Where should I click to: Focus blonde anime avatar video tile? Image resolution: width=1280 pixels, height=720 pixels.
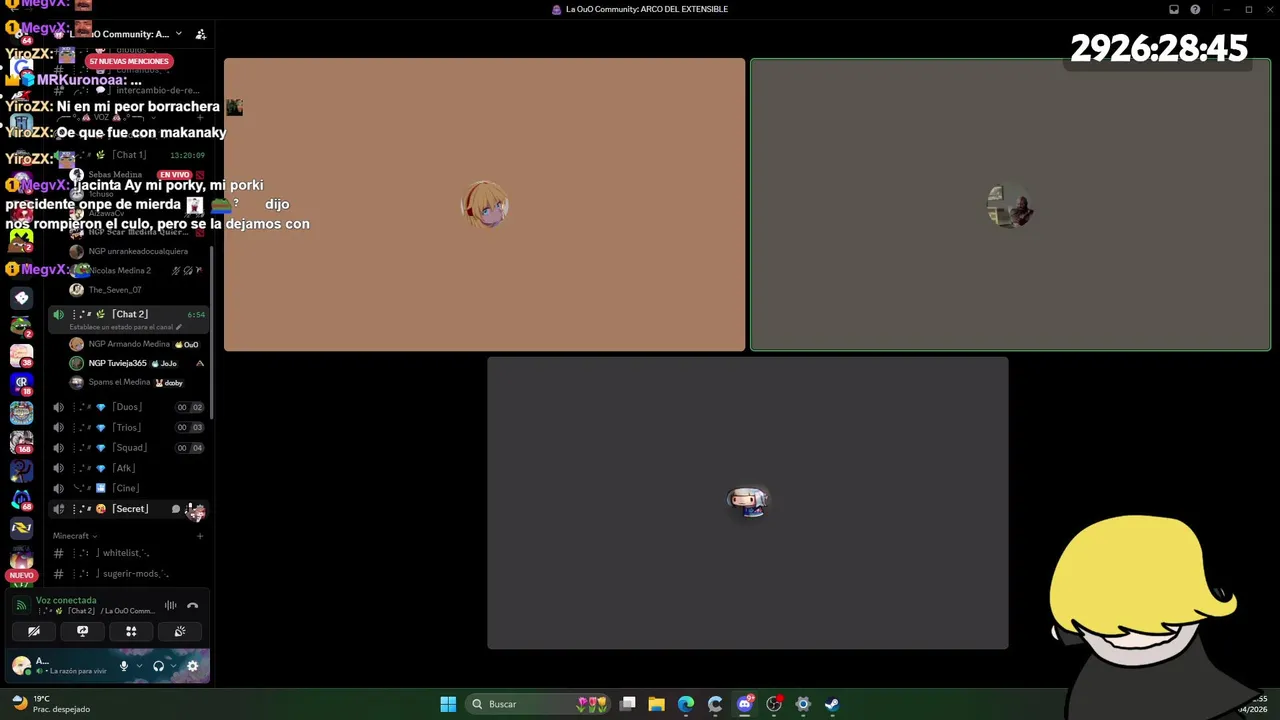(x=485, y=205)
